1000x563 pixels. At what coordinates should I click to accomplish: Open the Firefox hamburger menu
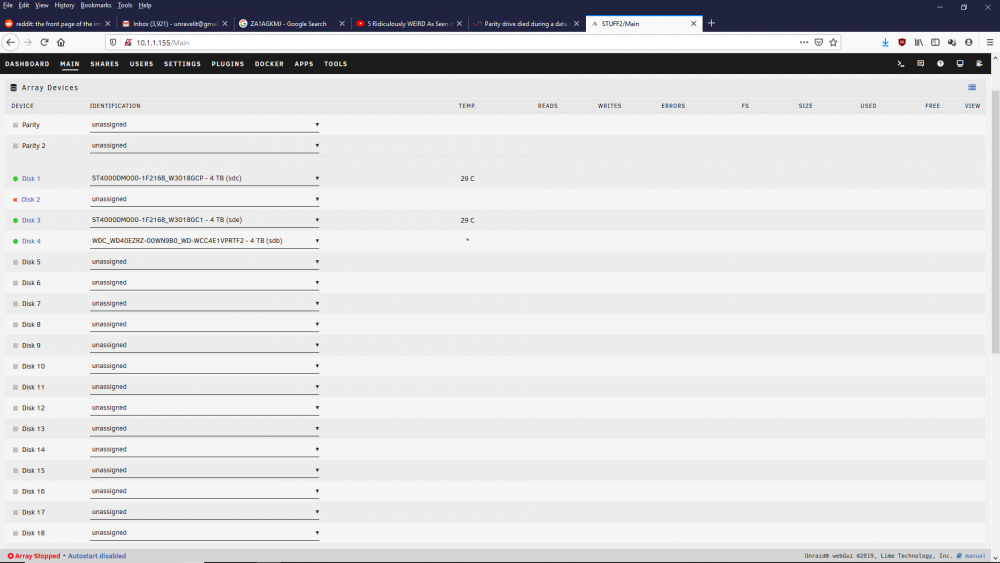click(x=990, y=42)
